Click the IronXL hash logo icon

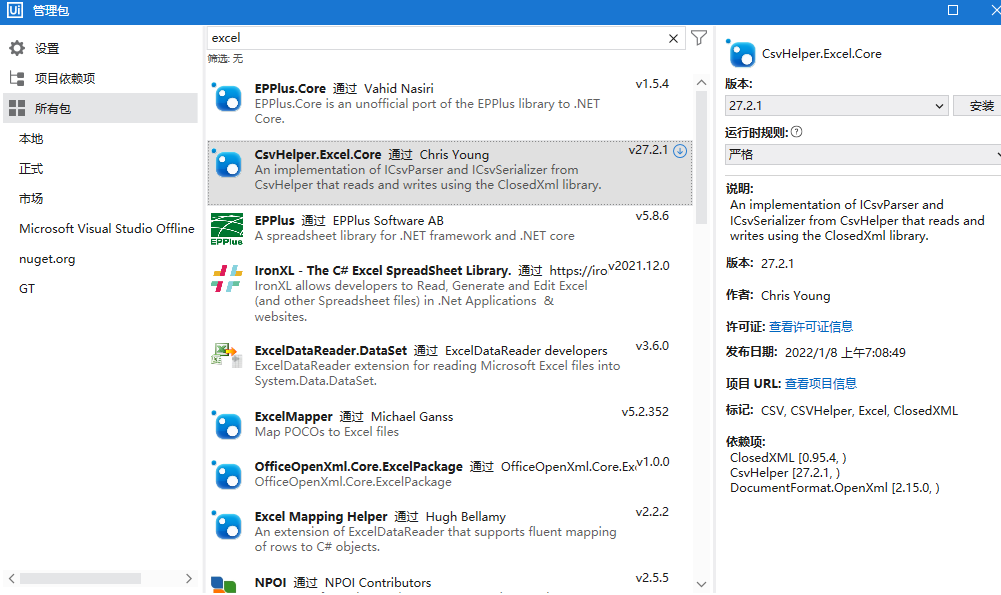pyautogui.click(x=227, y=278)
